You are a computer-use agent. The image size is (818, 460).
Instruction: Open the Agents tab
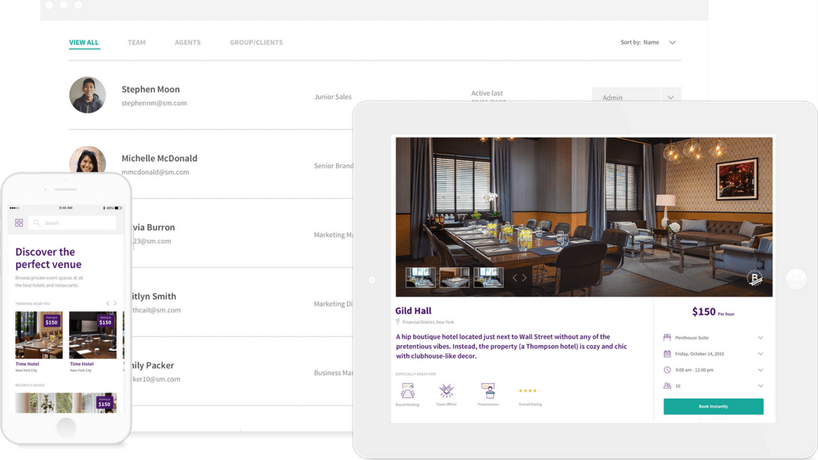[x=187, y=43]
